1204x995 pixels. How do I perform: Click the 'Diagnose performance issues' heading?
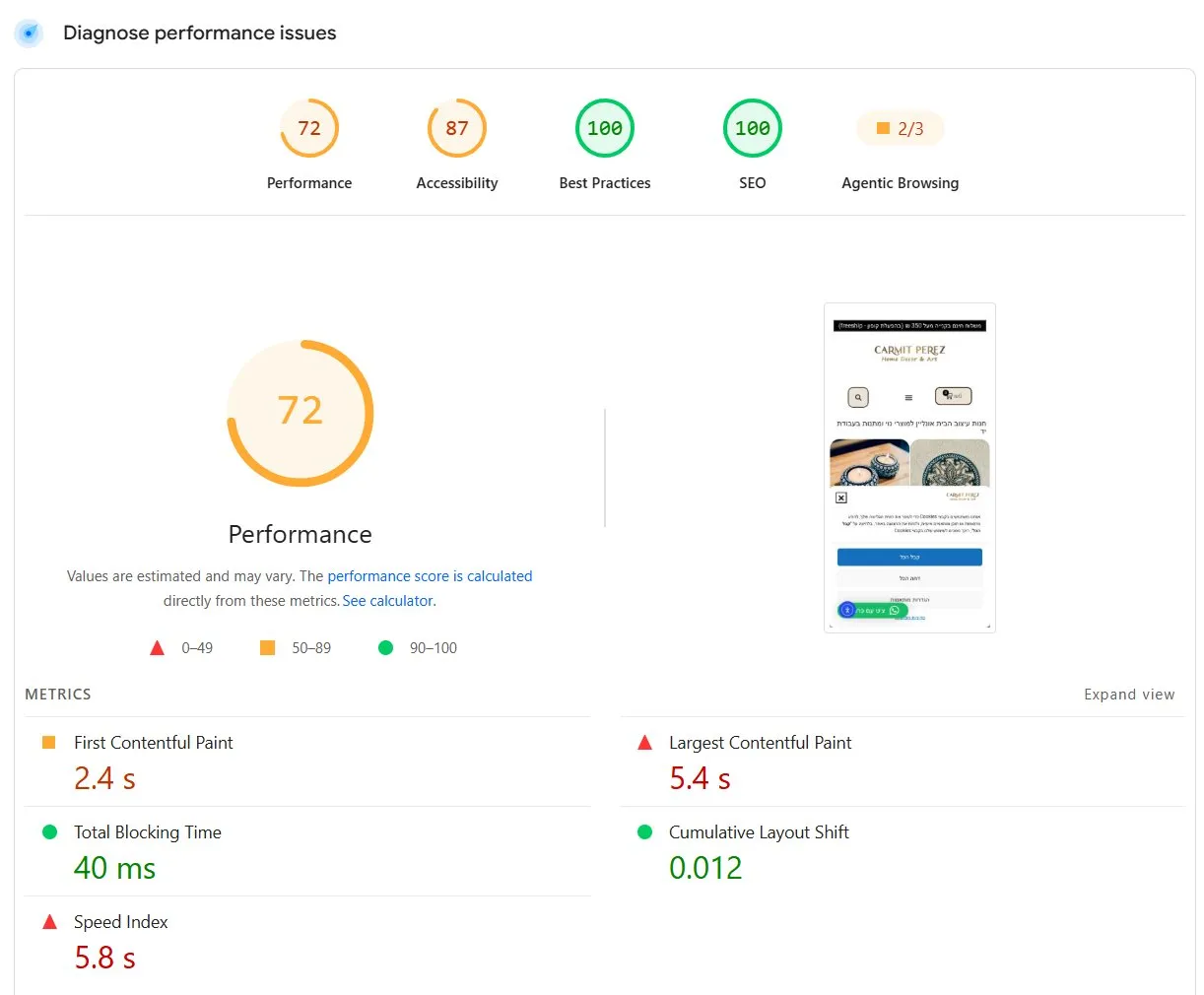[200, 33]
